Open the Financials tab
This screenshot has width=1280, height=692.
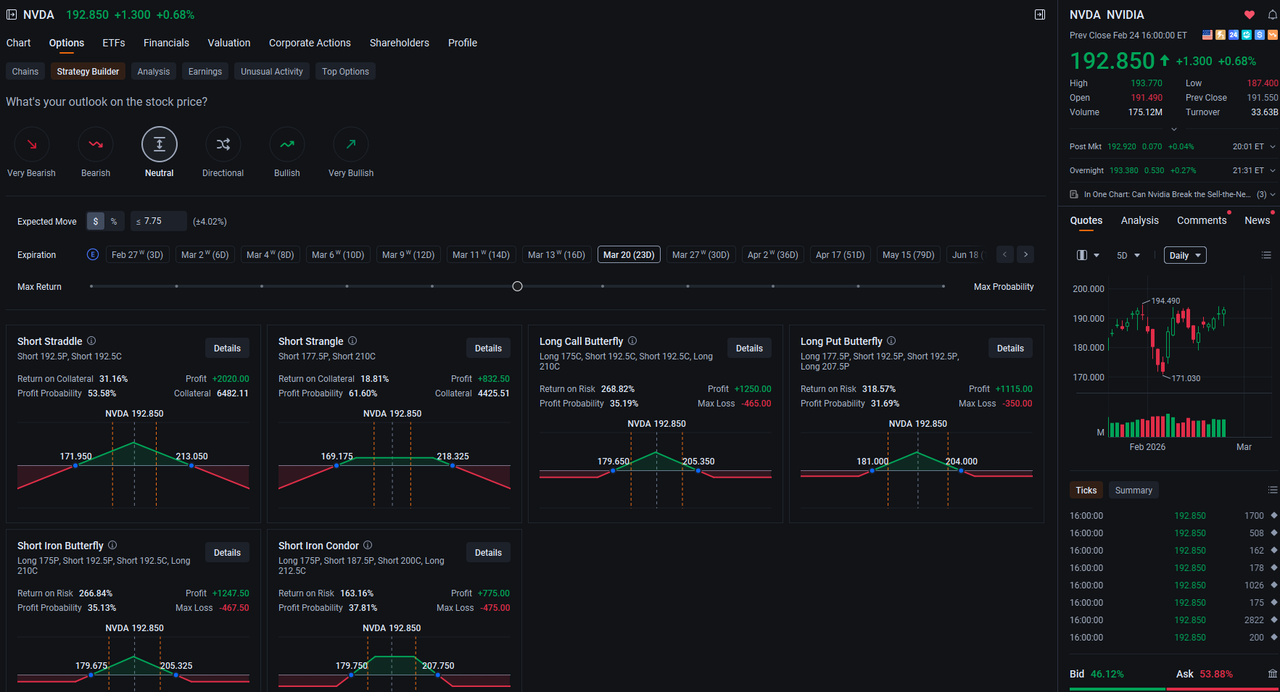coord(166,43)
